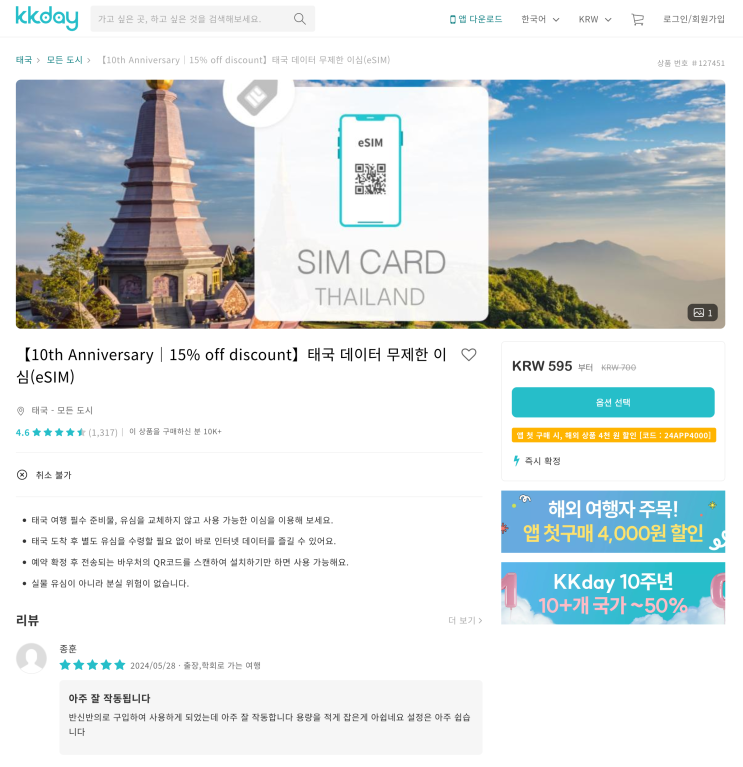The height and width of the screenshot is (767, 743).
Task: Open the 앱 첫구매 4,000원 할인 banner
Action: click(x=613, y=521)
